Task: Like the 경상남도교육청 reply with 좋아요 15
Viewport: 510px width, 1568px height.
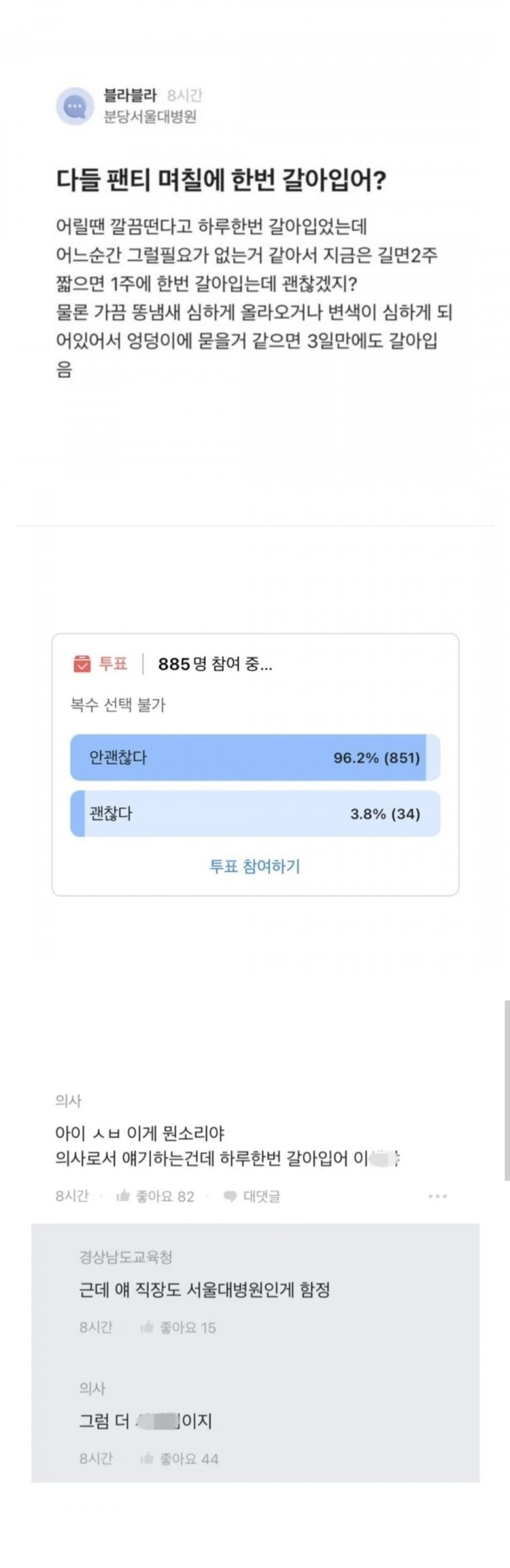Action: click(x=147, y=1328)
